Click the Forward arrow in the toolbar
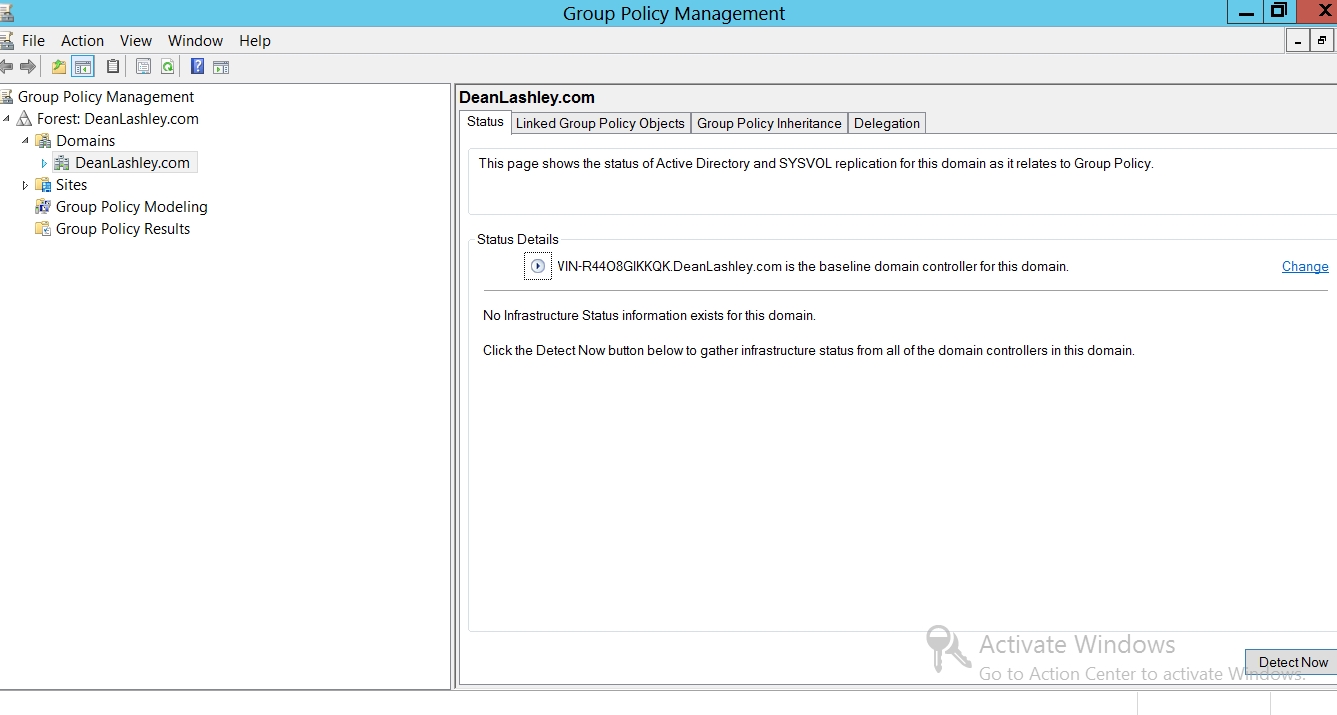This screenshot has width=1337, height=715. click(x=28, y=67)
